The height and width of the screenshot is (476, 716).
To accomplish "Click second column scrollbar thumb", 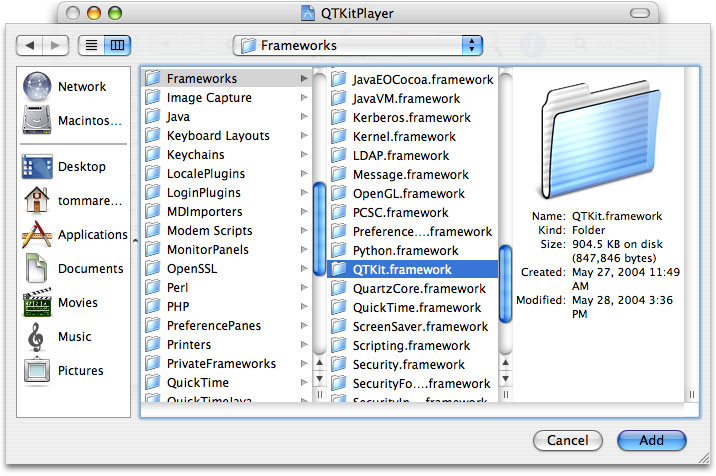I will pos(505,284).
